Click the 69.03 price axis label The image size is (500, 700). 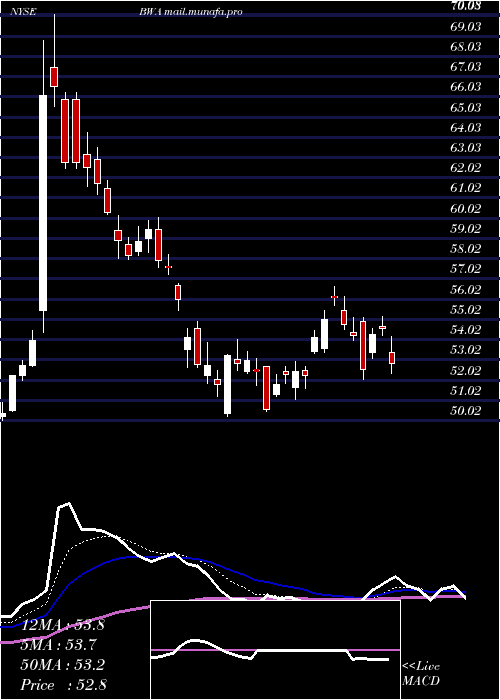[x=466, y=26]
